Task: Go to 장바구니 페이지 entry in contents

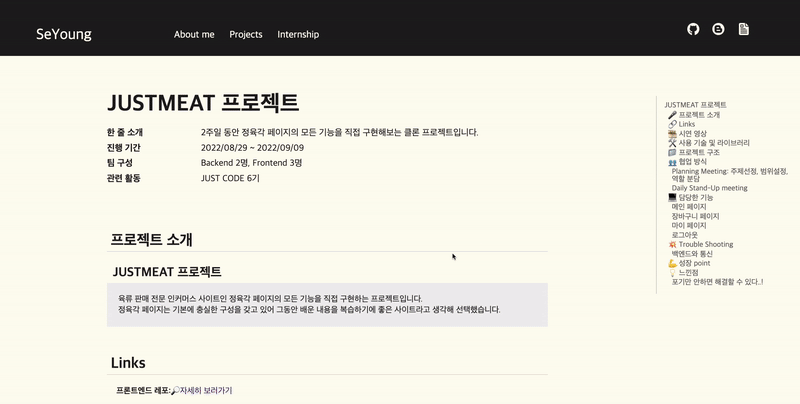Action: pos(695,216)
